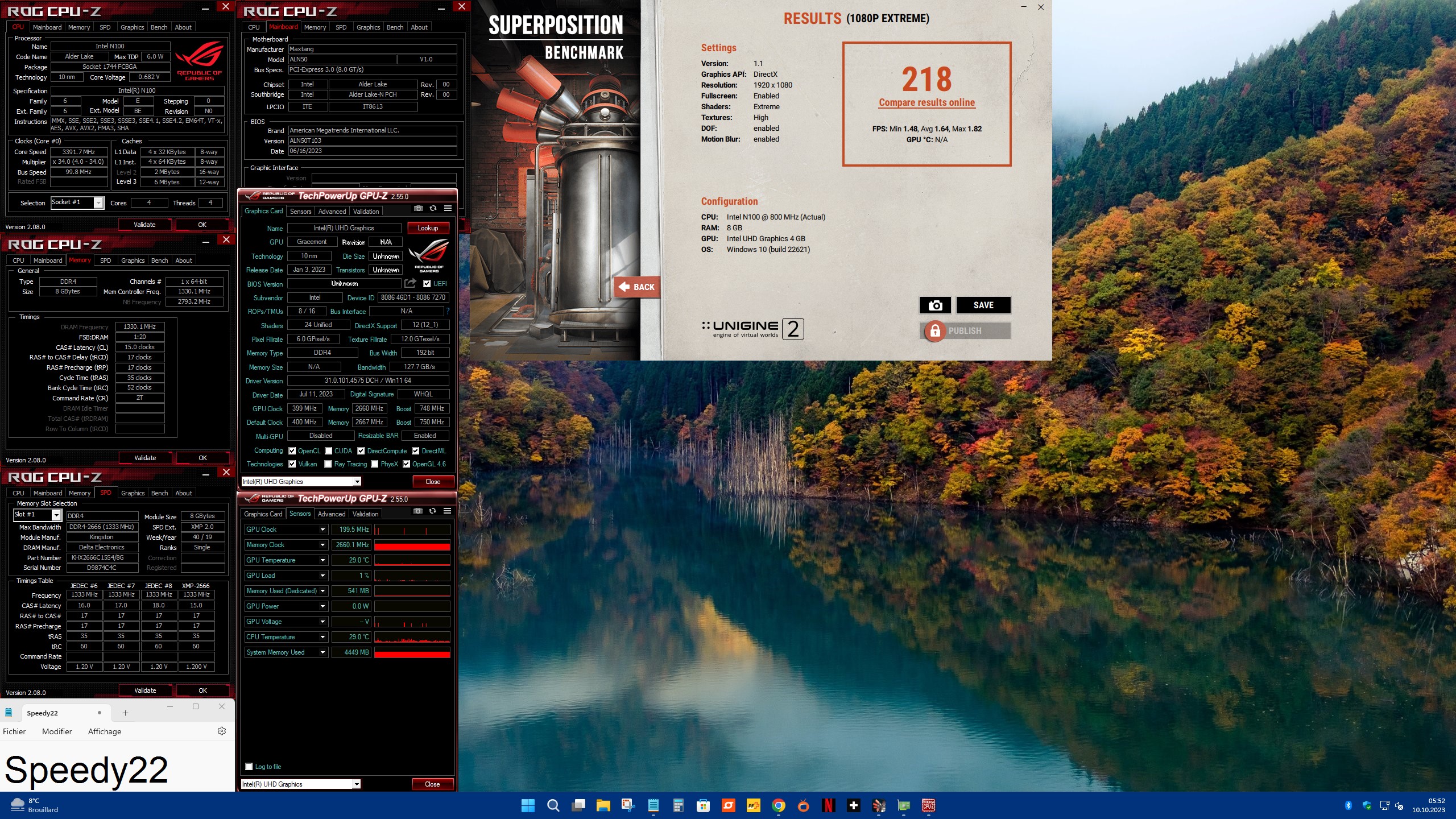Image resolution: width=1456 pixels, height=819 pixels.
Task: Open Notepad settings gear
Action: [x=222, y=731]
